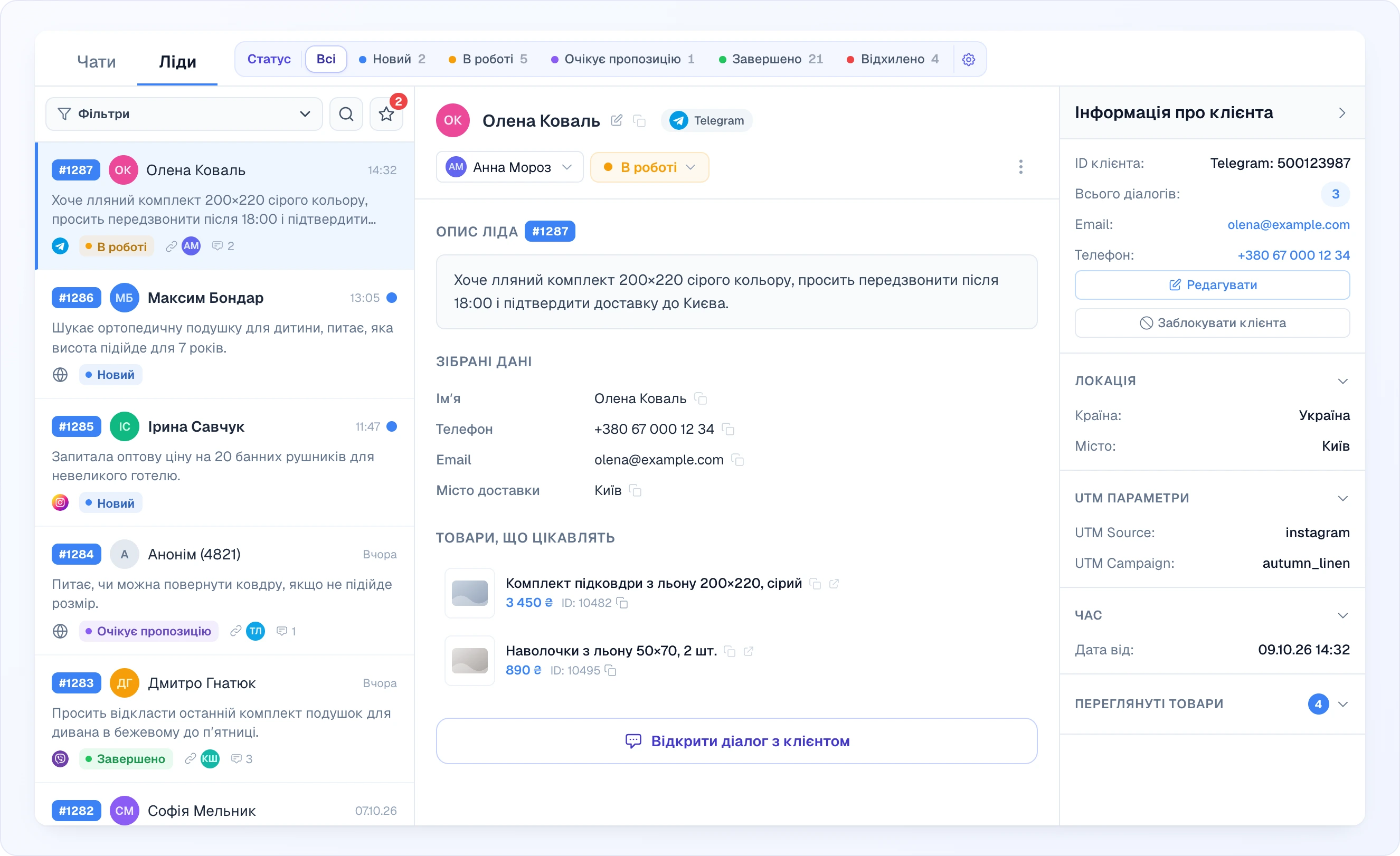Viewport: 1400px width, 856px height.
Task: Open external link for Комплект підковдри product
Action: (x=834, y=584)
